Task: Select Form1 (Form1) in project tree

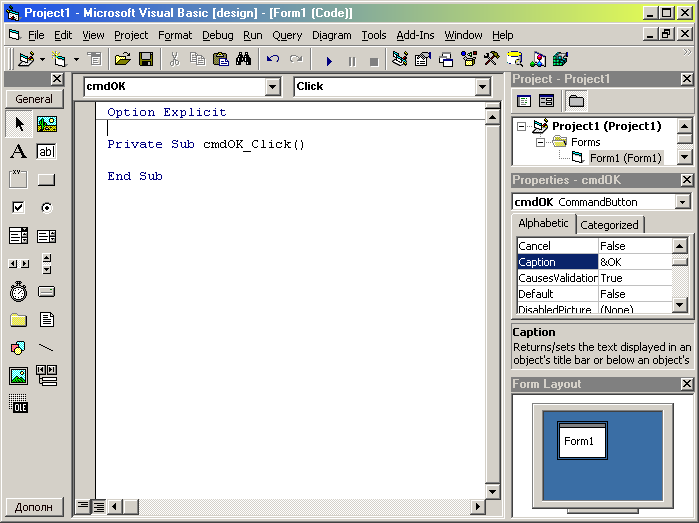Action: click(x=625, y=158)
